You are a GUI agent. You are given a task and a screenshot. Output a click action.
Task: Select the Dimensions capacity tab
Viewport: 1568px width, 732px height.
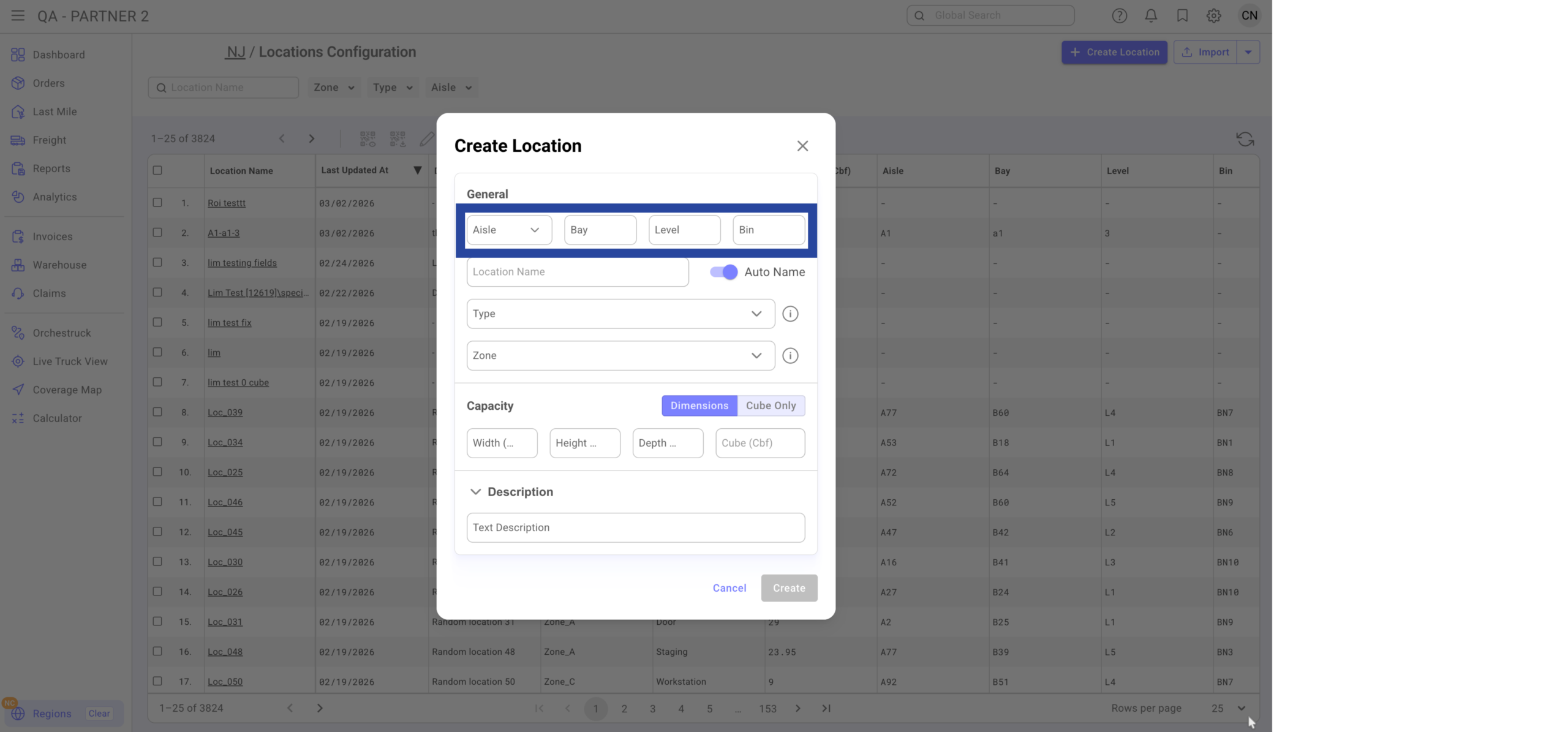pyautogui.click(x=699, y=406)
